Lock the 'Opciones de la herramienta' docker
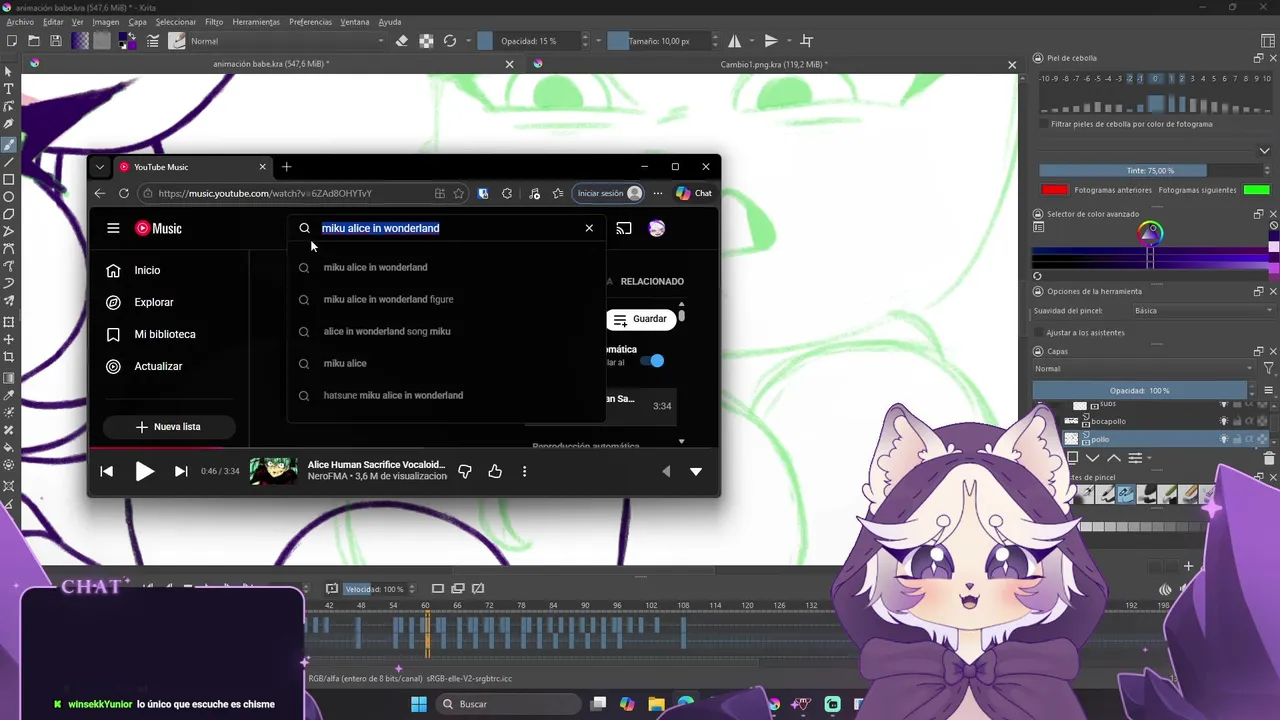This screenshot has width=1280, height=720. 1038,291
